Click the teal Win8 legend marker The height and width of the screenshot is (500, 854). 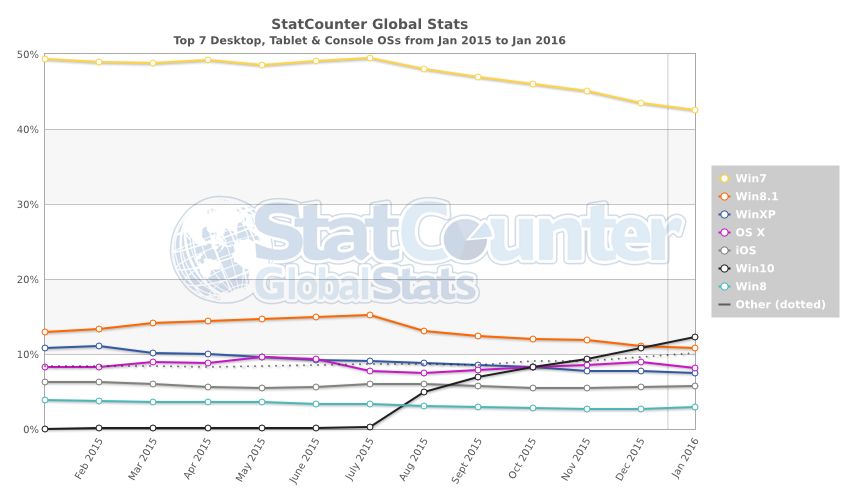point(724,286)
